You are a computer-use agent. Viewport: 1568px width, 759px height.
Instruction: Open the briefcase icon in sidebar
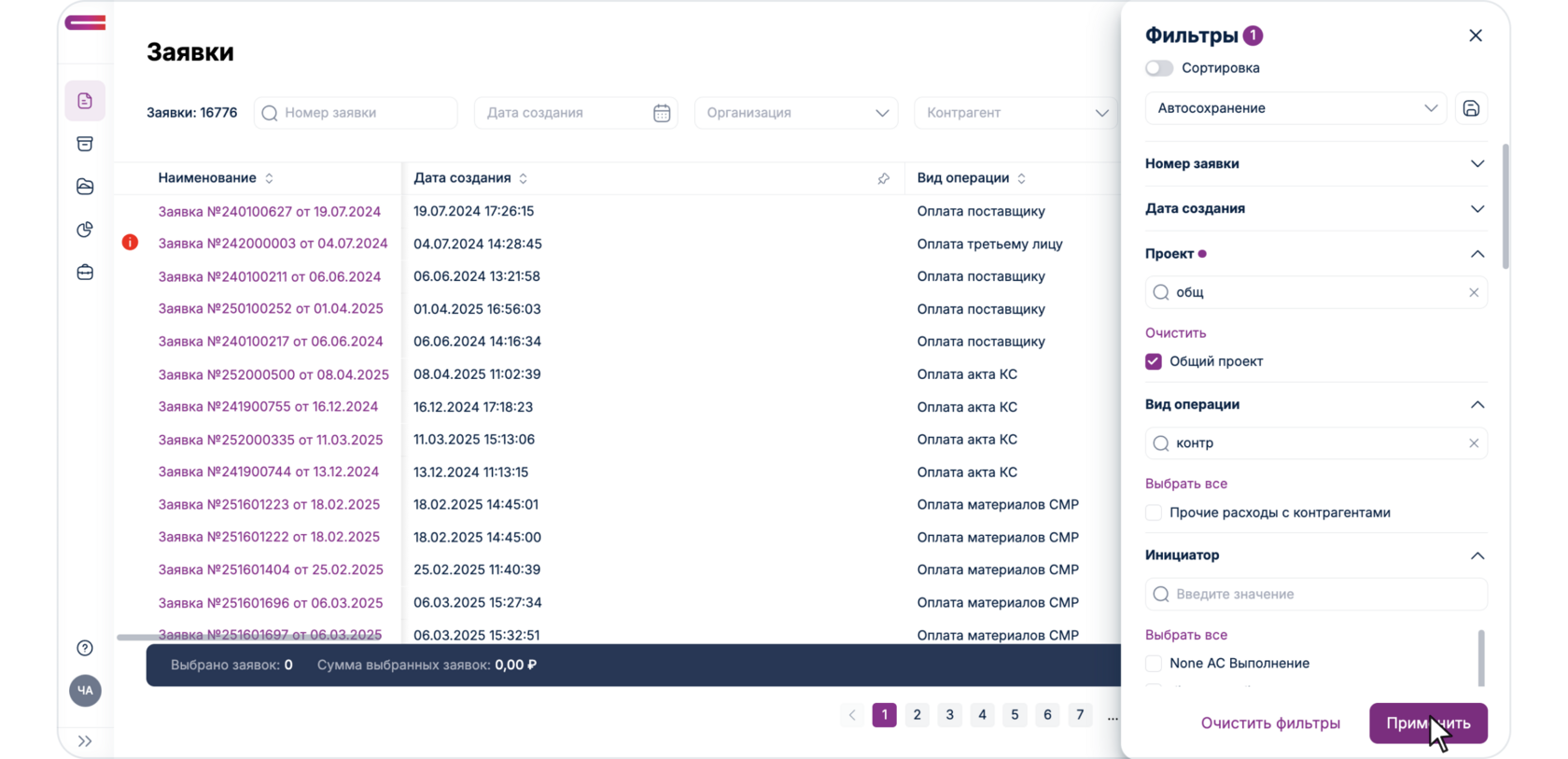click(85, 273)
